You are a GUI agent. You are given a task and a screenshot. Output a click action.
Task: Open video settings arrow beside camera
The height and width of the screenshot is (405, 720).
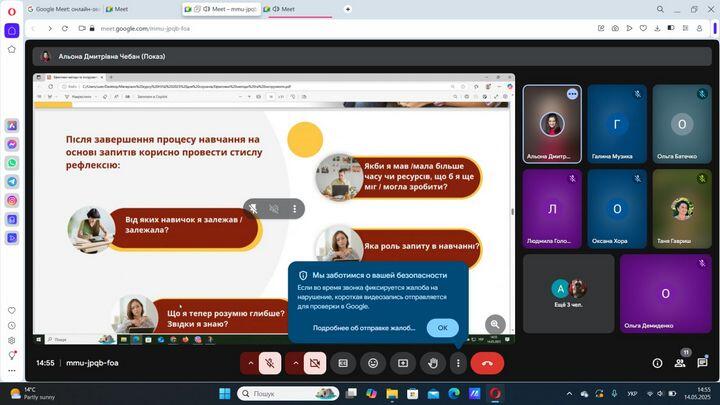click(x=296, y=363)
